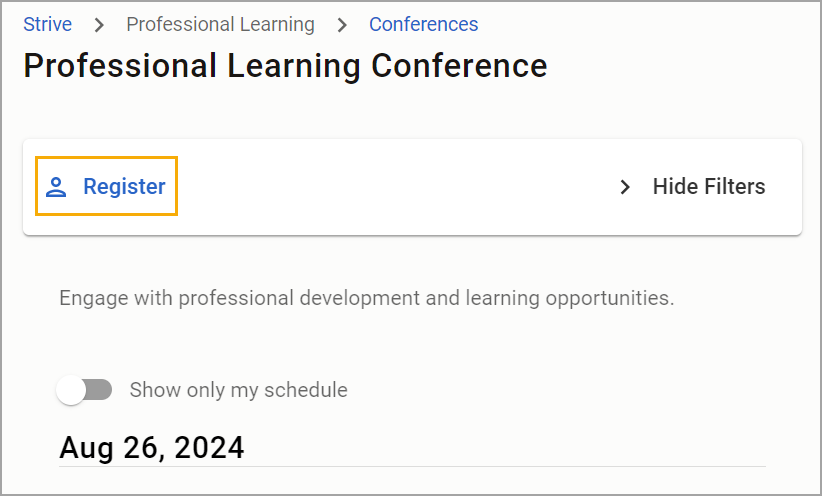Click the white knob of the schedule switch
Viewport: 822px width, 496px height.
(71, 390)
